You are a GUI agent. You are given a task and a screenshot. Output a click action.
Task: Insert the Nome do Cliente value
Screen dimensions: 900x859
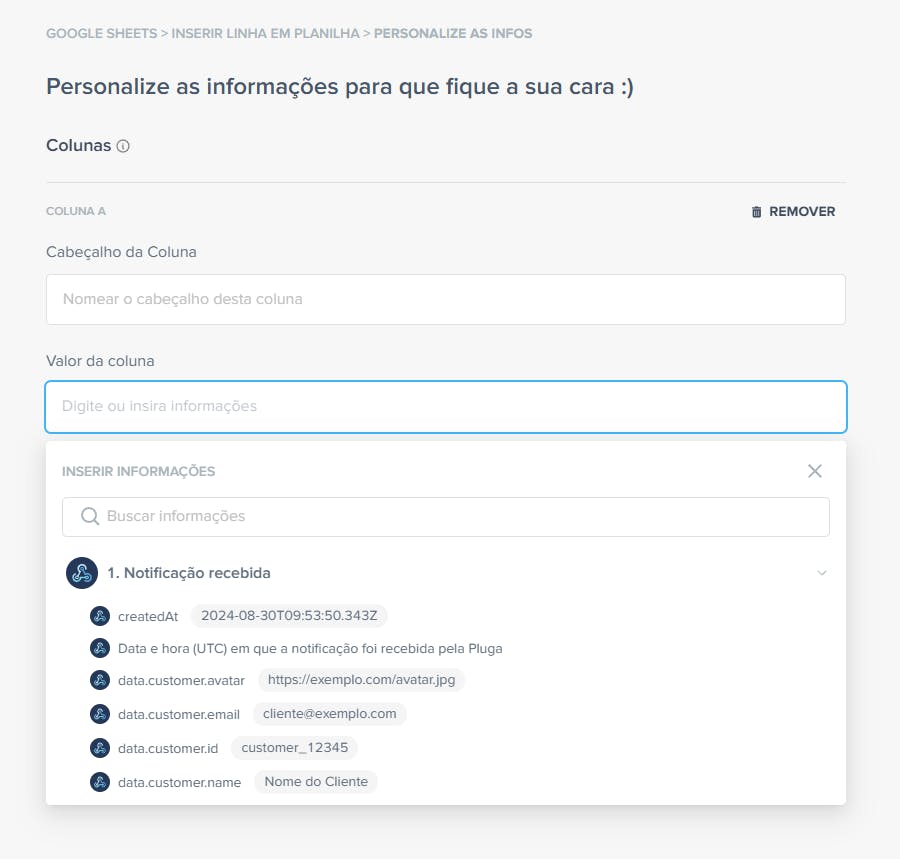pos(316,782)
